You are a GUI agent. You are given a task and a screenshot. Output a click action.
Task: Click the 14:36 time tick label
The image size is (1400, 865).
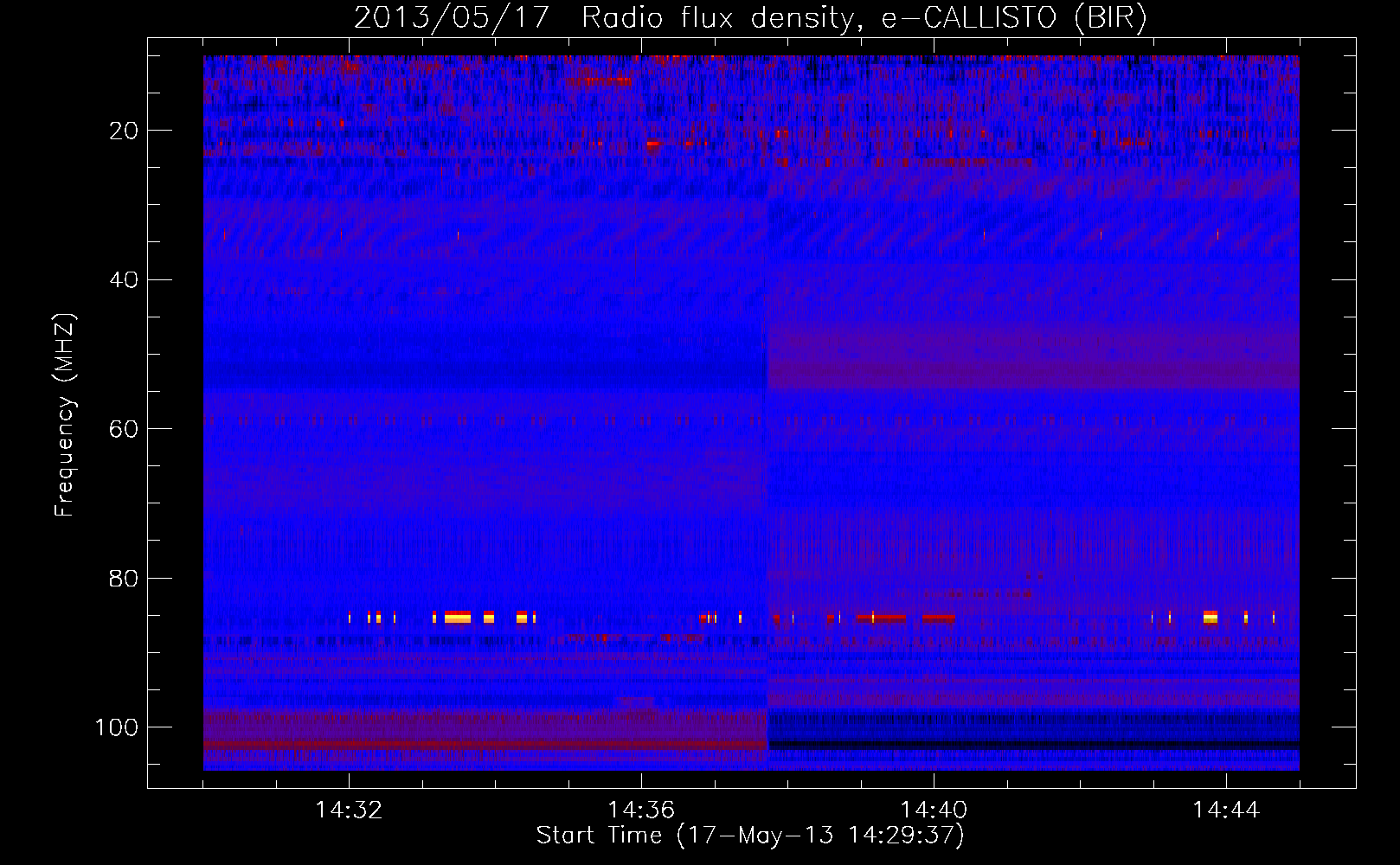tap(641, 811)
